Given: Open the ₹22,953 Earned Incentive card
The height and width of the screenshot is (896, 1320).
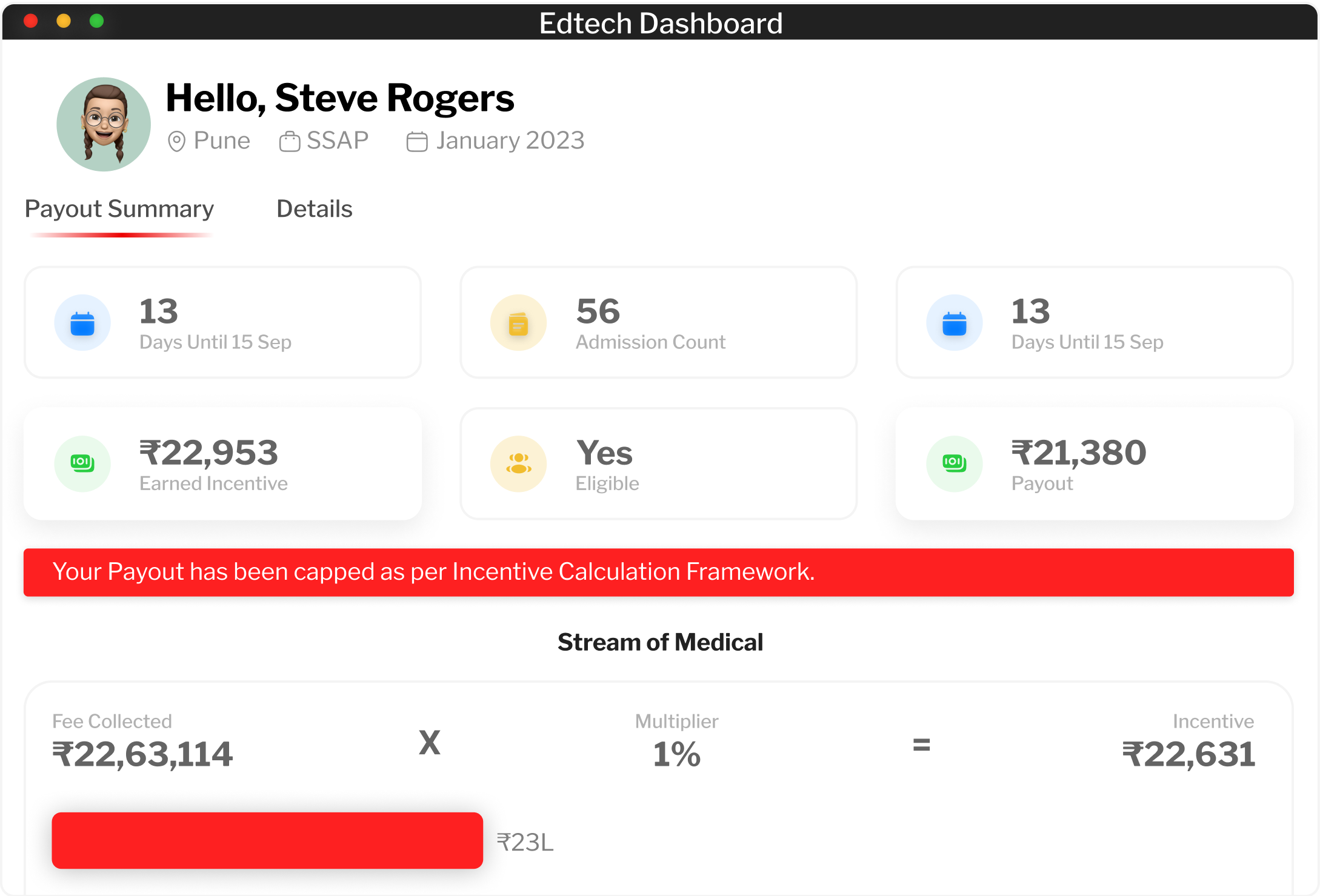Looking at the screenshot, I should click(222, 464).
